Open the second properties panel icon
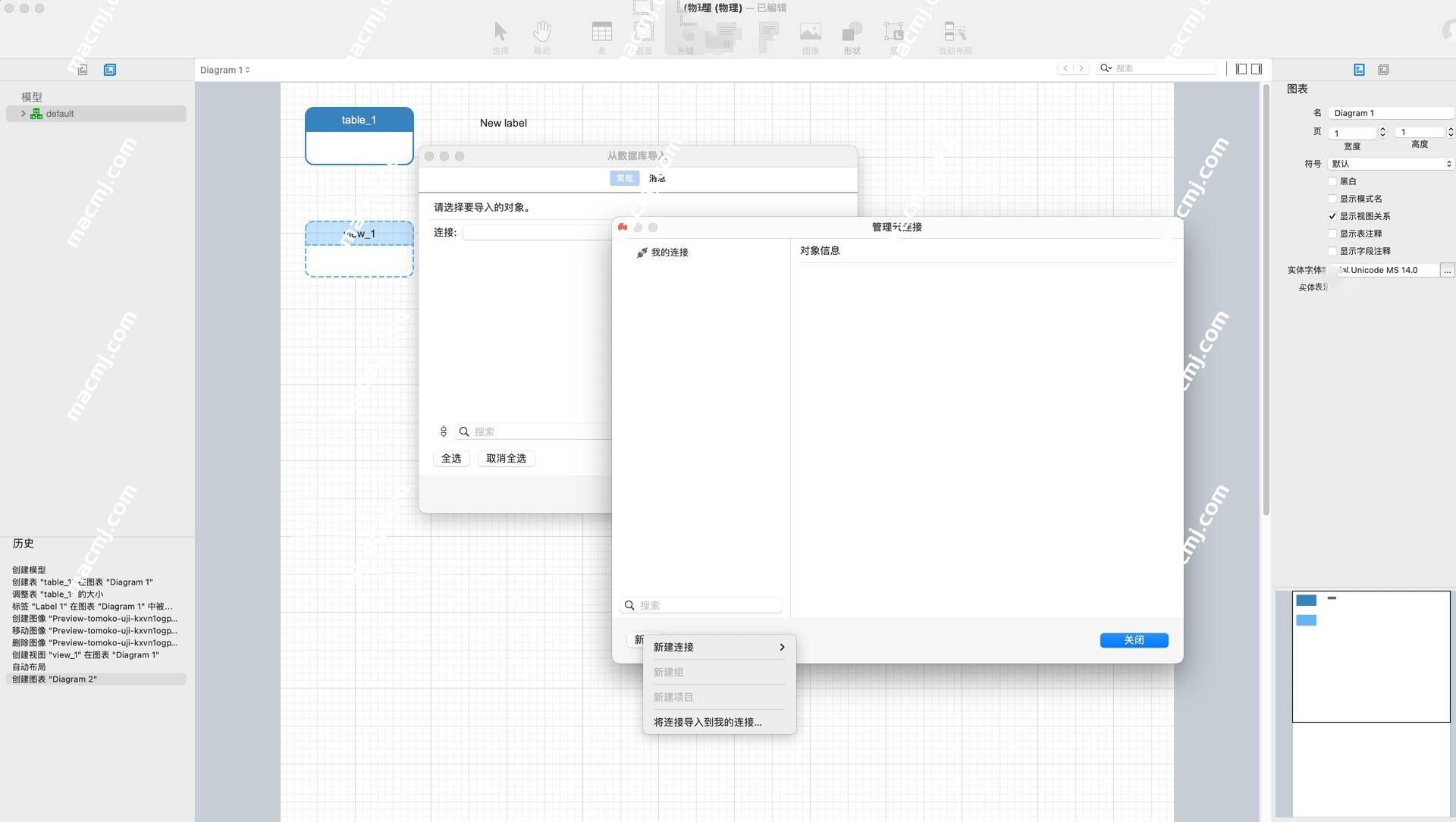 click(x=1383, y=70)
